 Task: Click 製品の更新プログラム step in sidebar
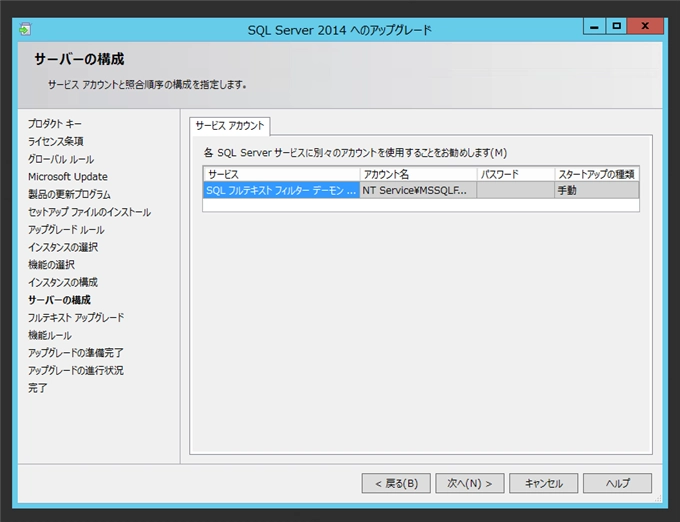click(69, 194)
